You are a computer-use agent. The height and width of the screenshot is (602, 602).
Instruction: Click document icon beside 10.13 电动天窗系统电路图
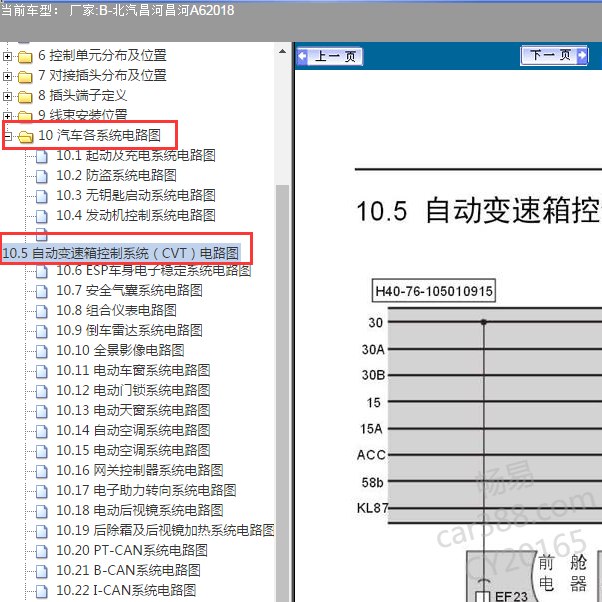pos(41,411)
